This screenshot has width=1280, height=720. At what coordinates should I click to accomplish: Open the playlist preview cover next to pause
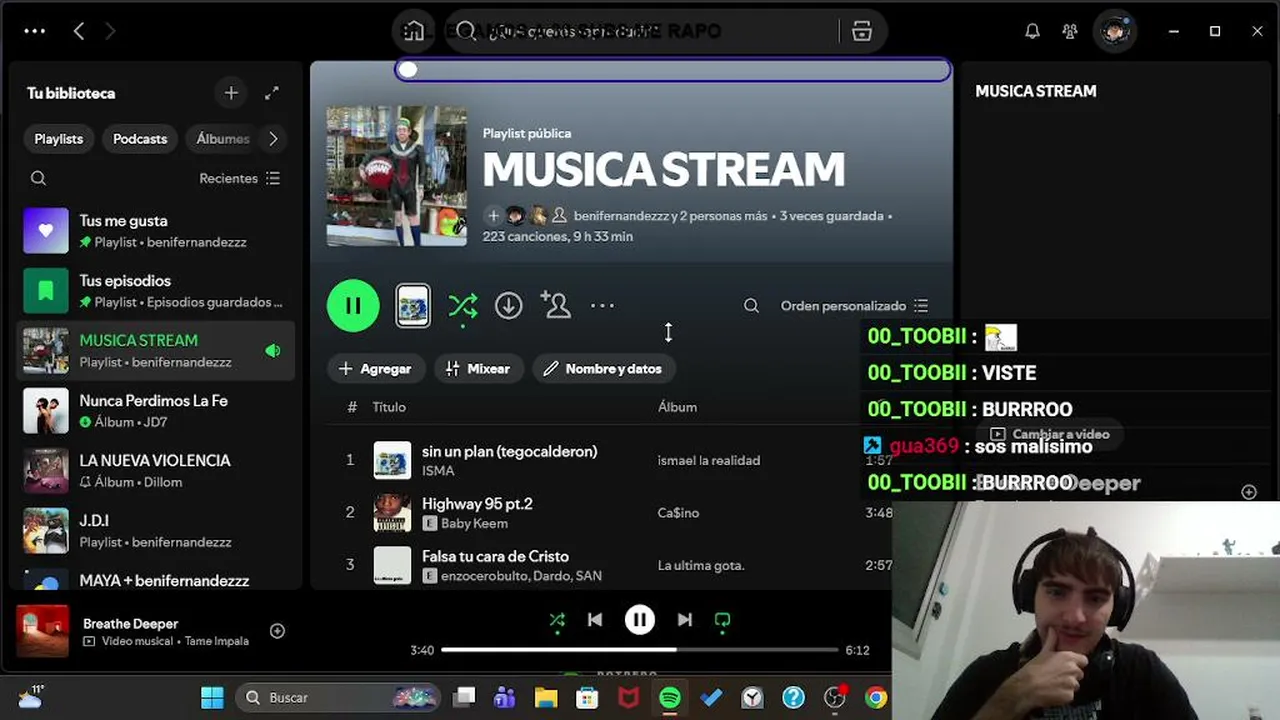(x=413, y=306)
